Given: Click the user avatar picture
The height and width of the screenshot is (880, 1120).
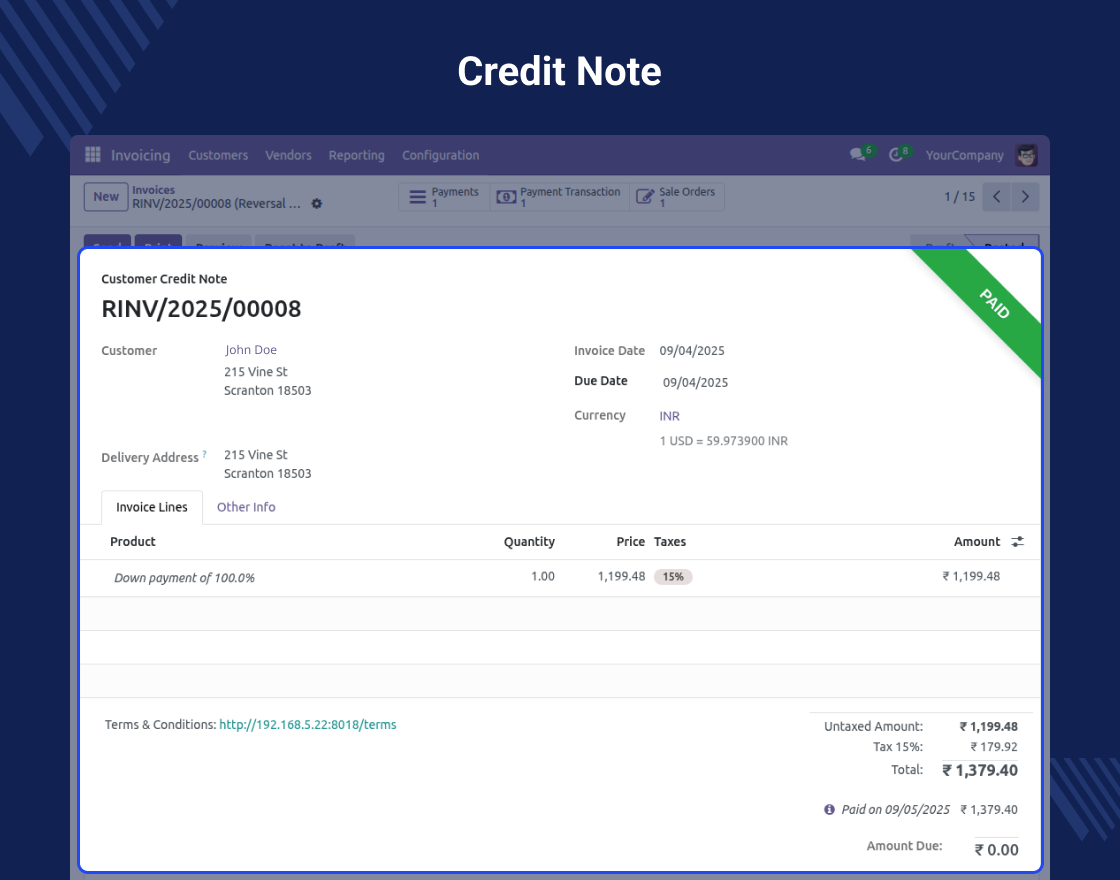Looking at the screenshot, I should (x=1026, y=155).
